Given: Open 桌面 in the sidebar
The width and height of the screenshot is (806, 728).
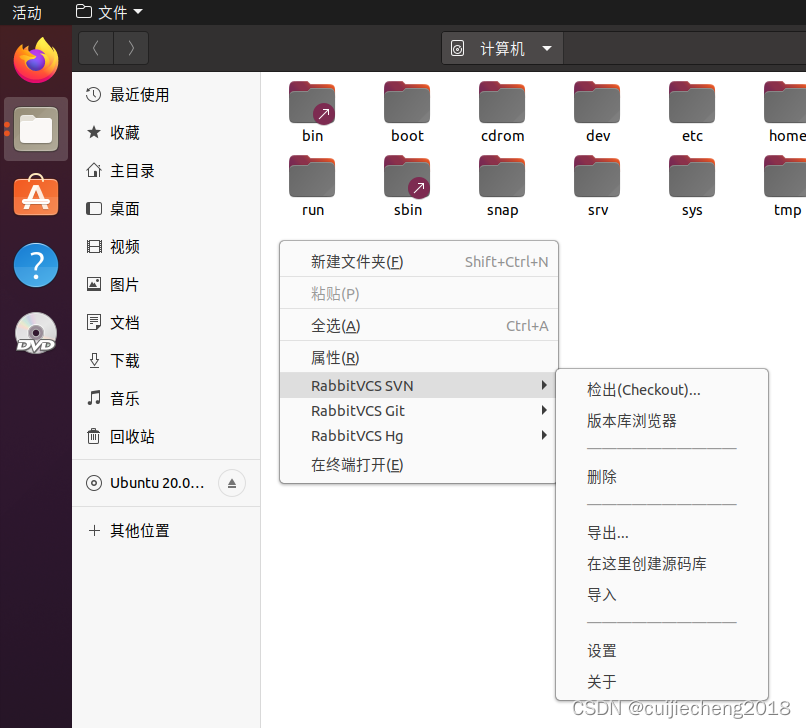Looking at the screenshot, I should [x=166, y=209].
